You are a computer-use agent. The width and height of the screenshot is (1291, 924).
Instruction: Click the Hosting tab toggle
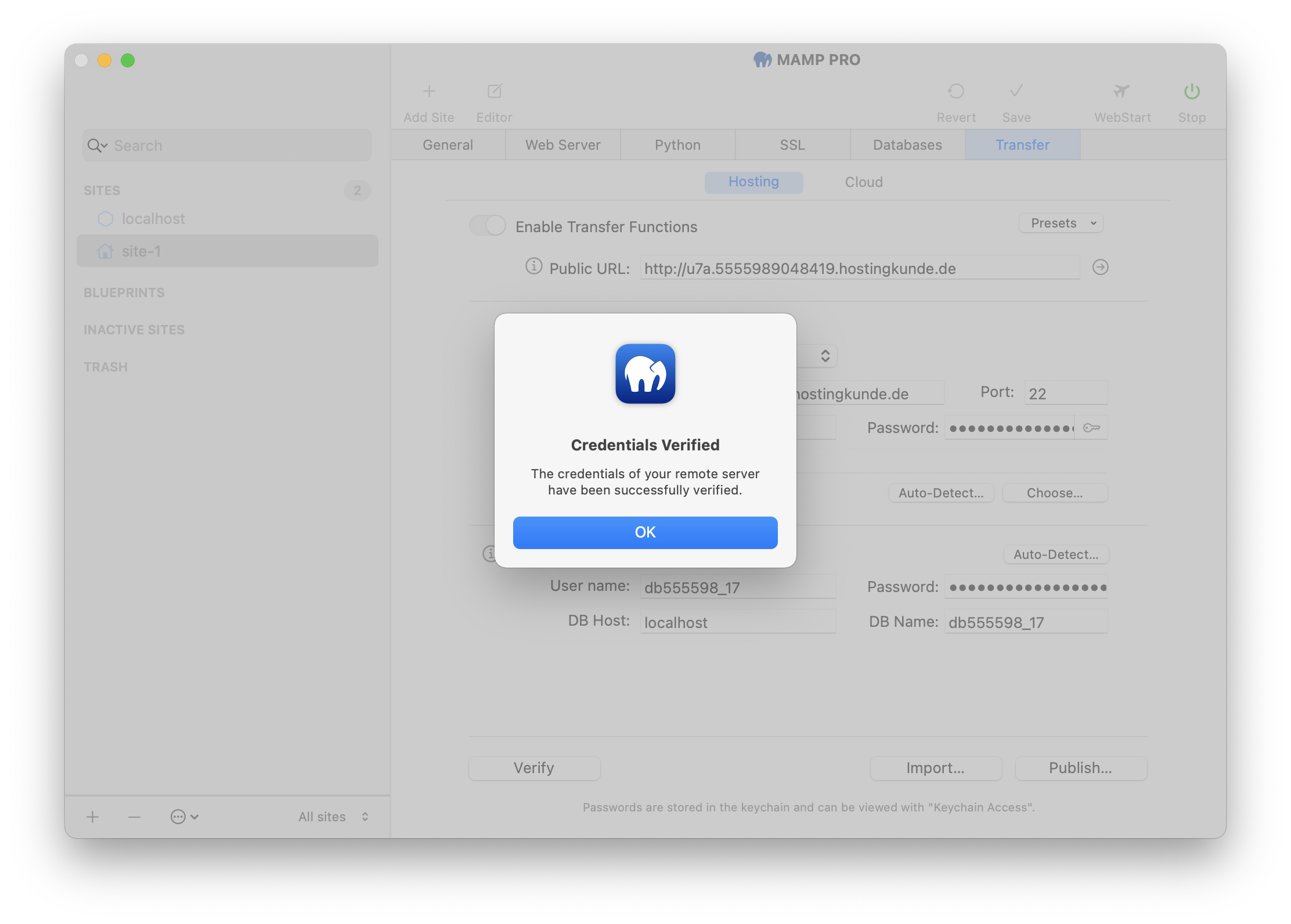tap(755, 181)
